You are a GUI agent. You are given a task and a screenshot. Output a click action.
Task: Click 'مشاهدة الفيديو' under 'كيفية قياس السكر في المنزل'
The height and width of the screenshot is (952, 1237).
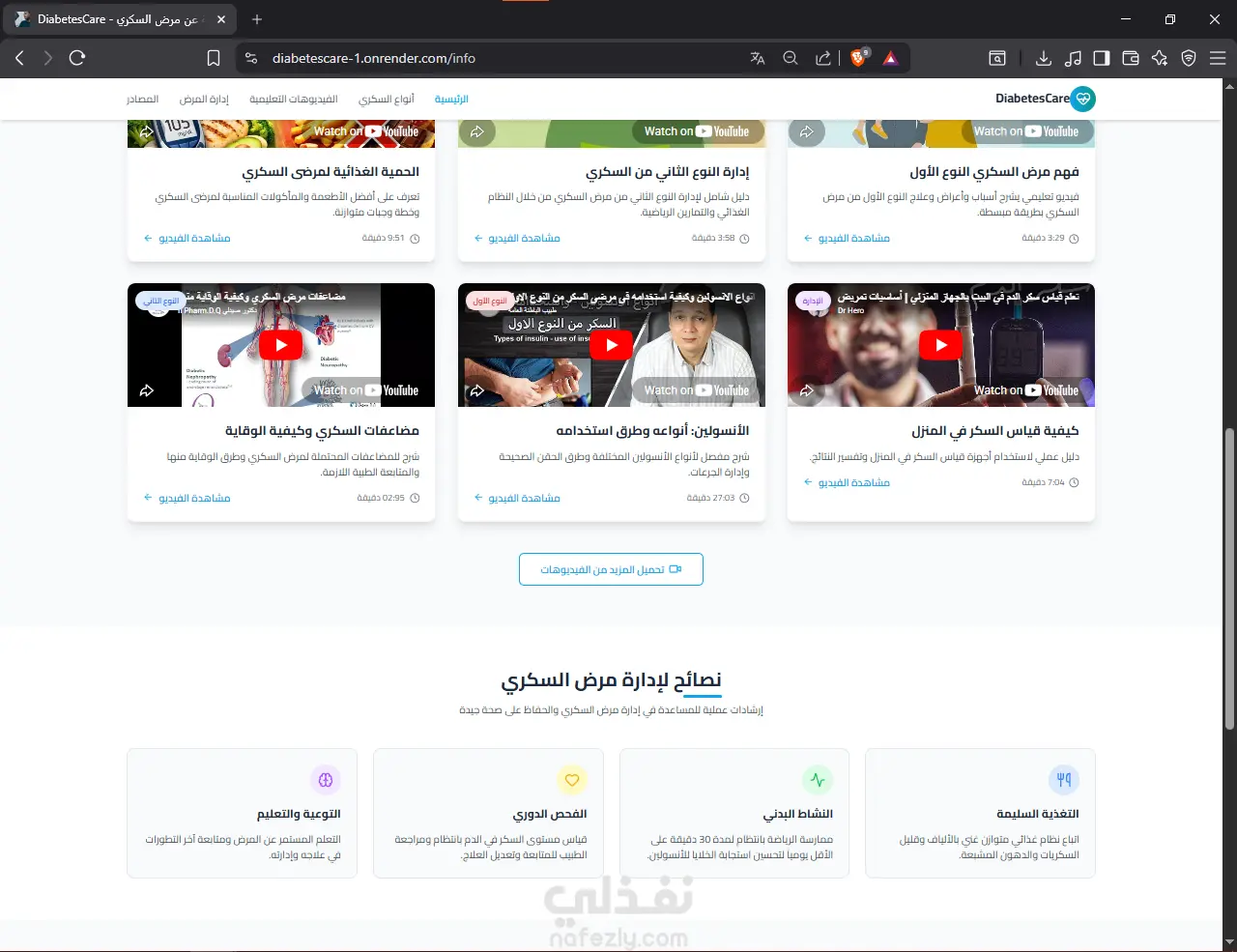847,482
